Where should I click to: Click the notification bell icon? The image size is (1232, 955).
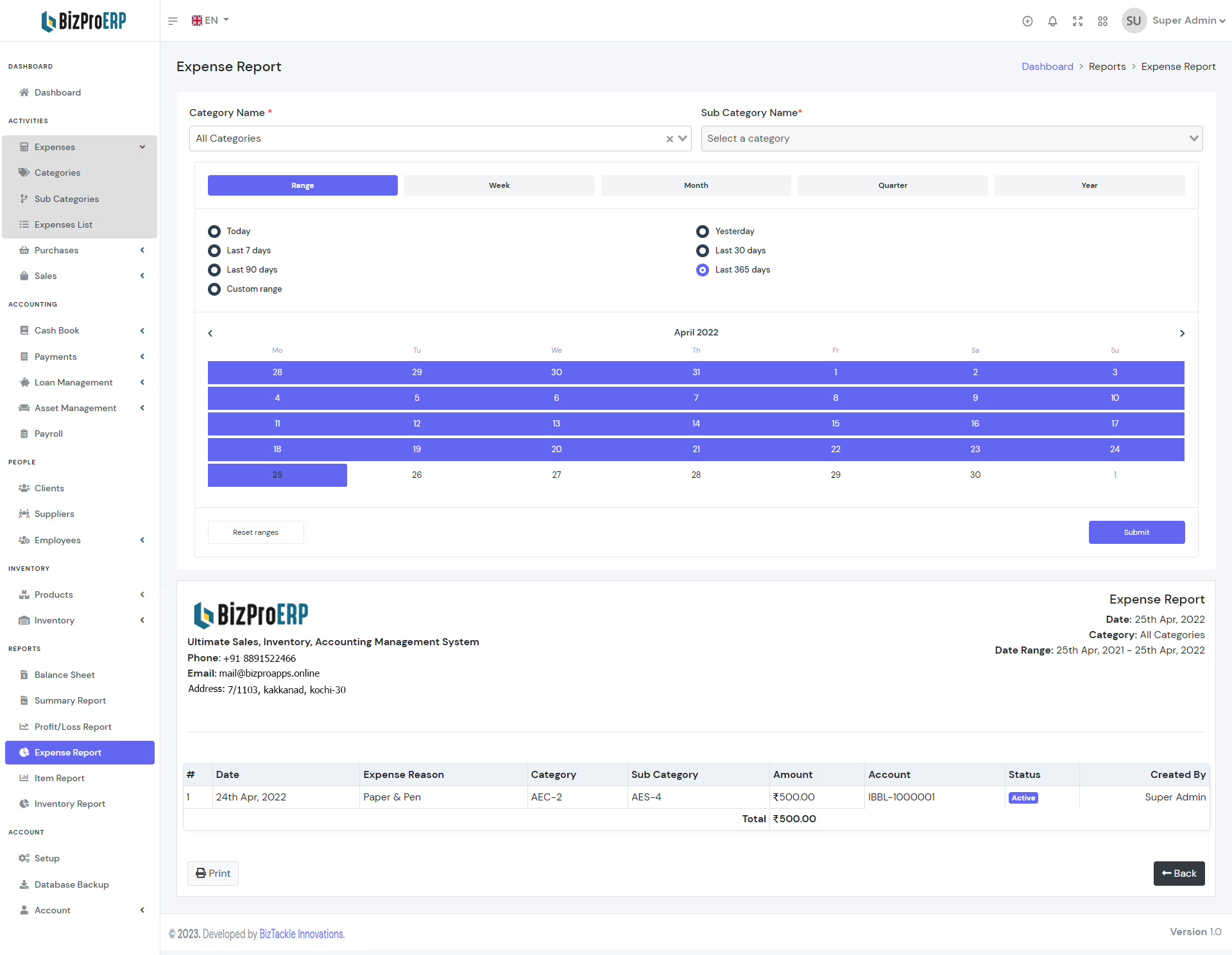pos(1052,21)
